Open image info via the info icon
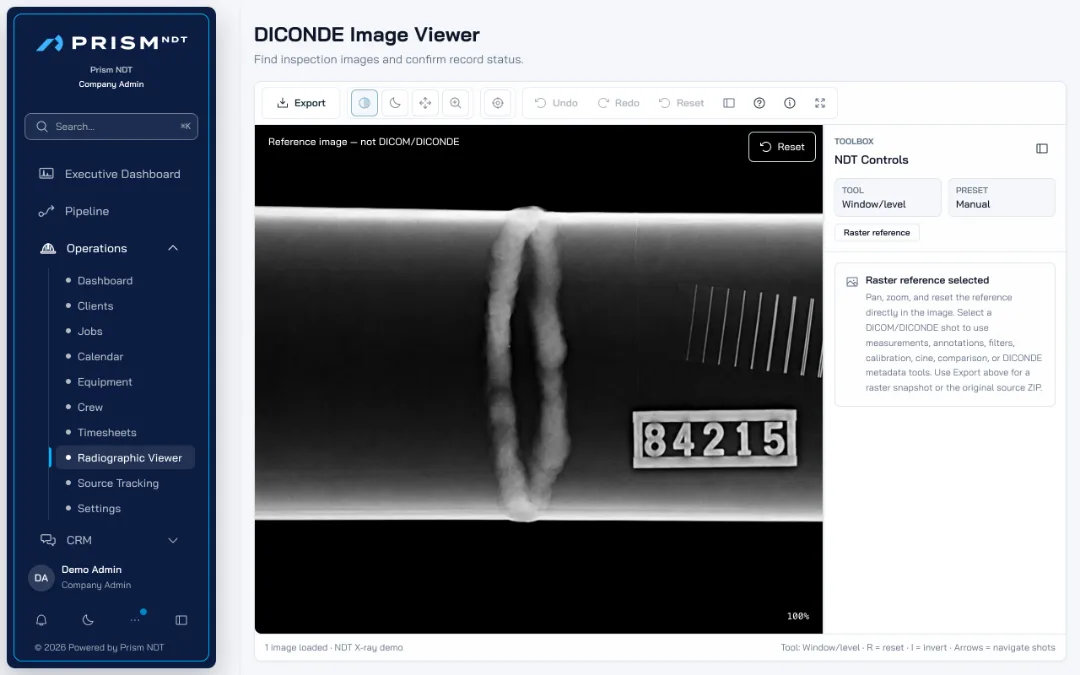This screenshot has height=675, width=1080. [789, 103]
